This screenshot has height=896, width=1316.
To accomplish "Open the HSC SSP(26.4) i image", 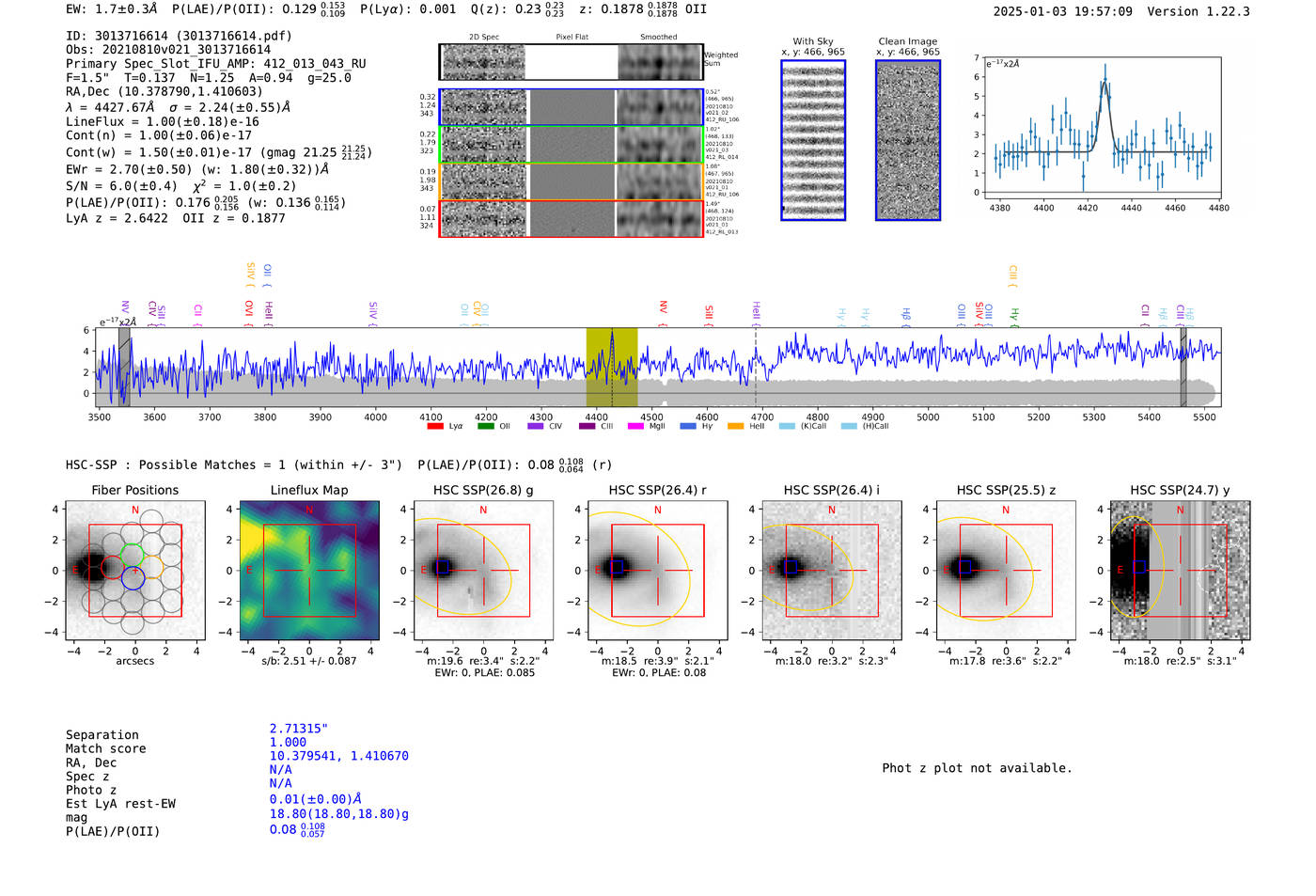I will tap(831, 571).
